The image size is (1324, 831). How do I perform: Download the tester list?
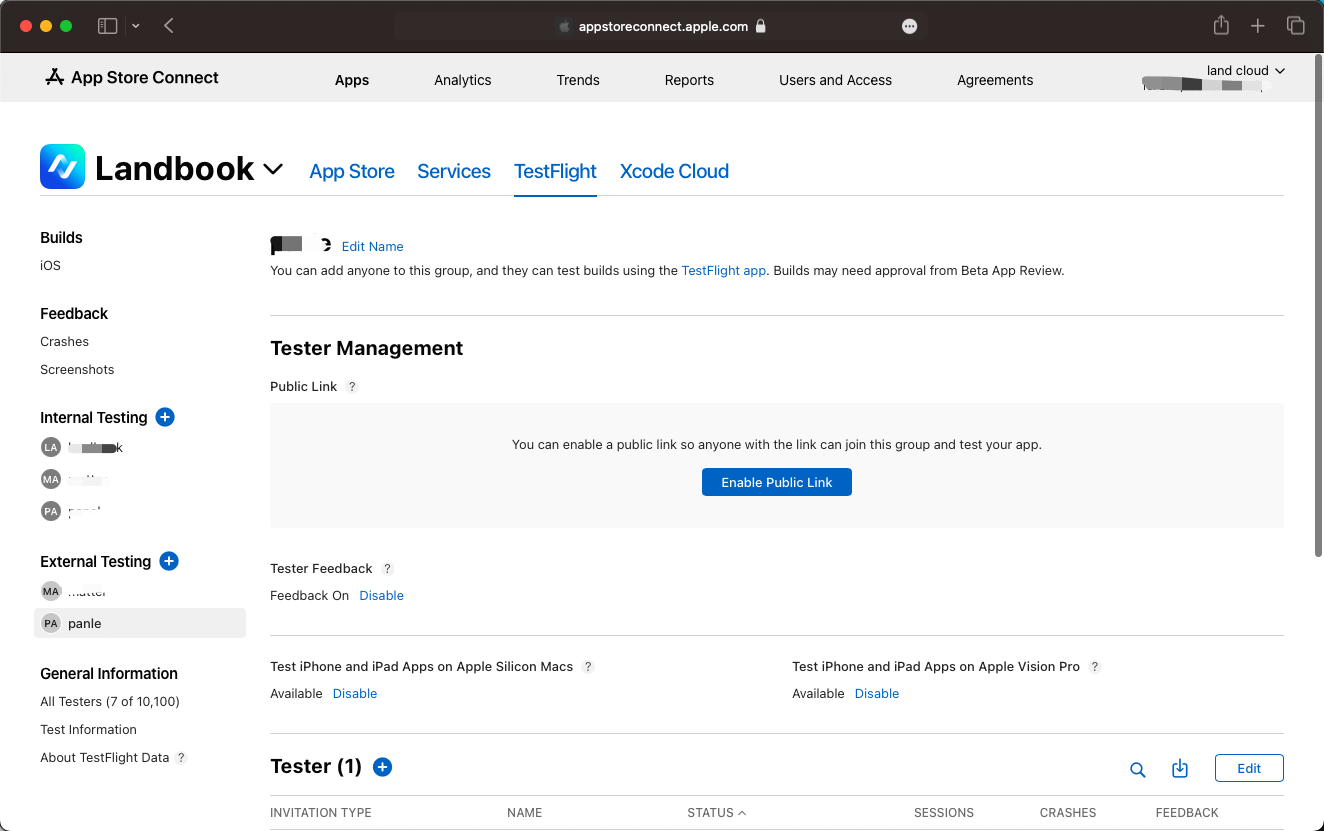tap(1180, 768)
